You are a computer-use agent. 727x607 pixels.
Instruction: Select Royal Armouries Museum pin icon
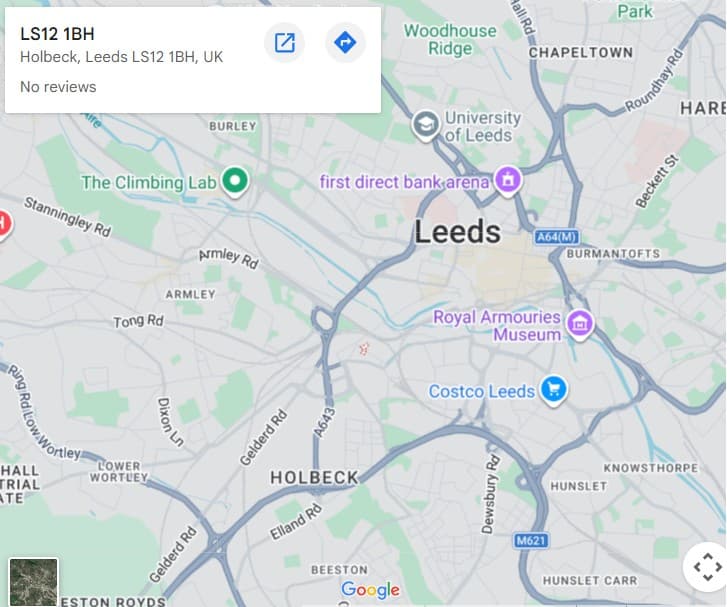coord(579,323)
